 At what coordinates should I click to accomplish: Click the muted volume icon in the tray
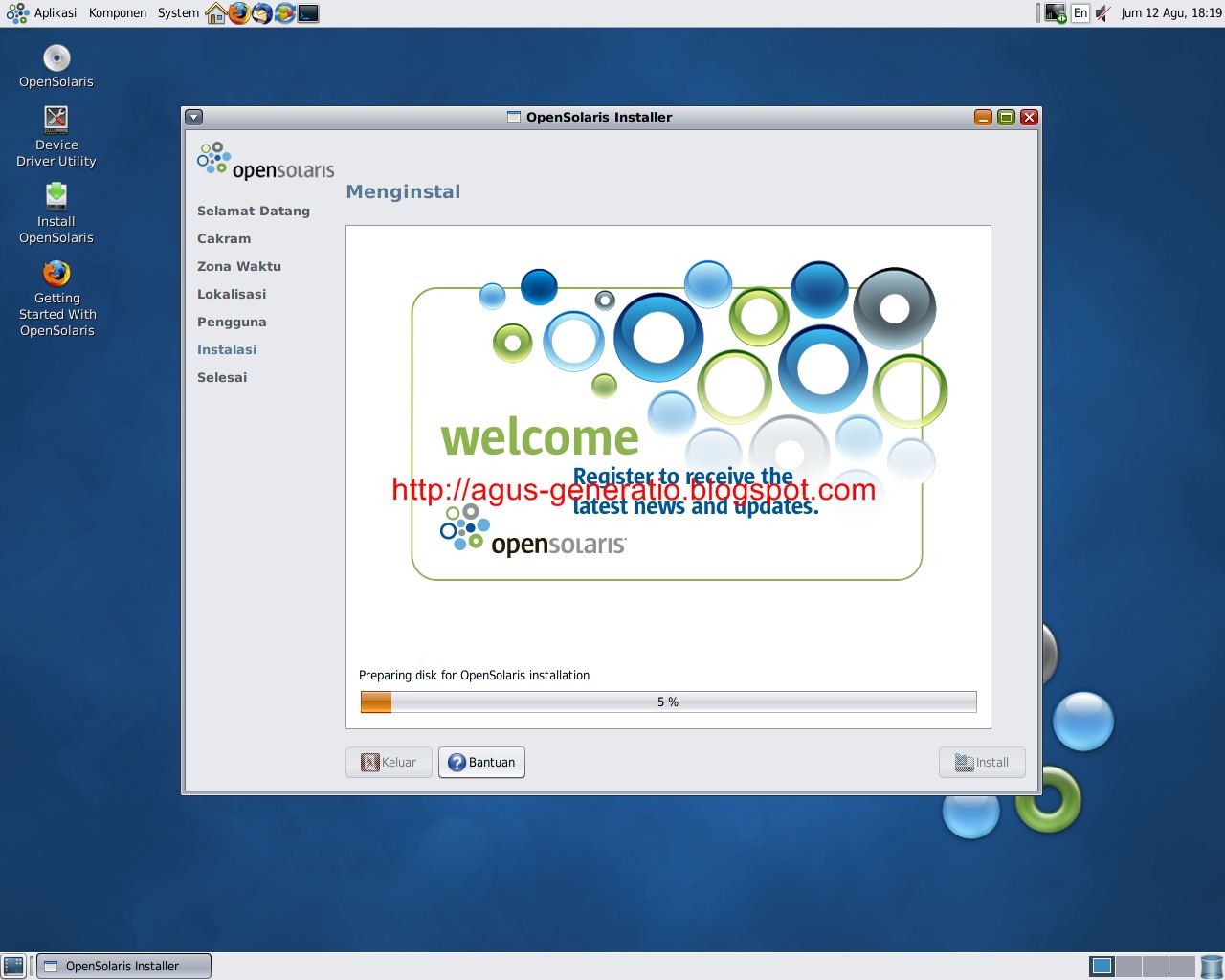point(1103,13)
